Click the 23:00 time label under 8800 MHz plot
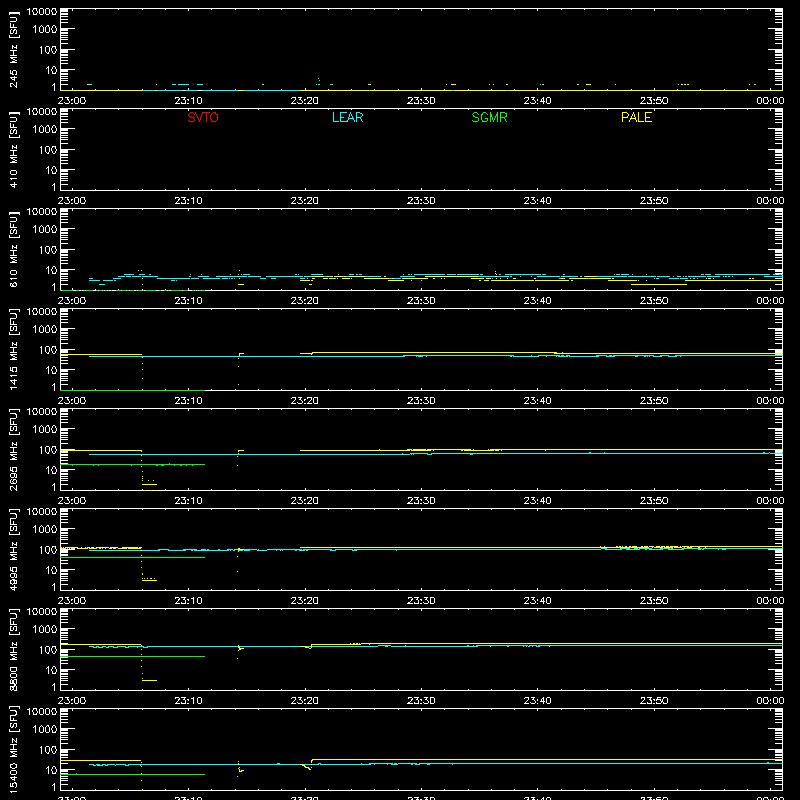 pos(72,701)
